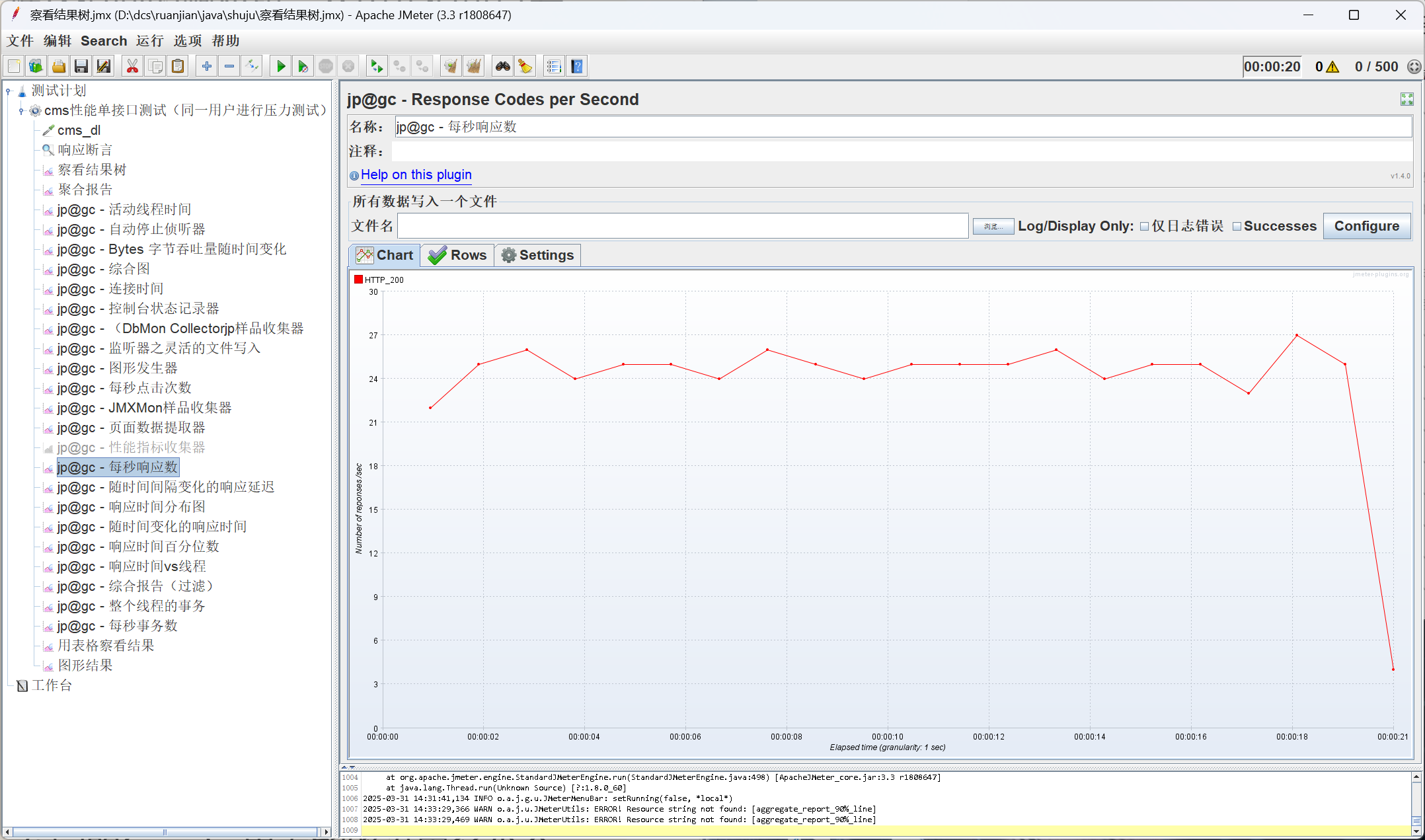Click into the 文件名 input field
Screen dimensions: 1425x840
tap(683, 226)
